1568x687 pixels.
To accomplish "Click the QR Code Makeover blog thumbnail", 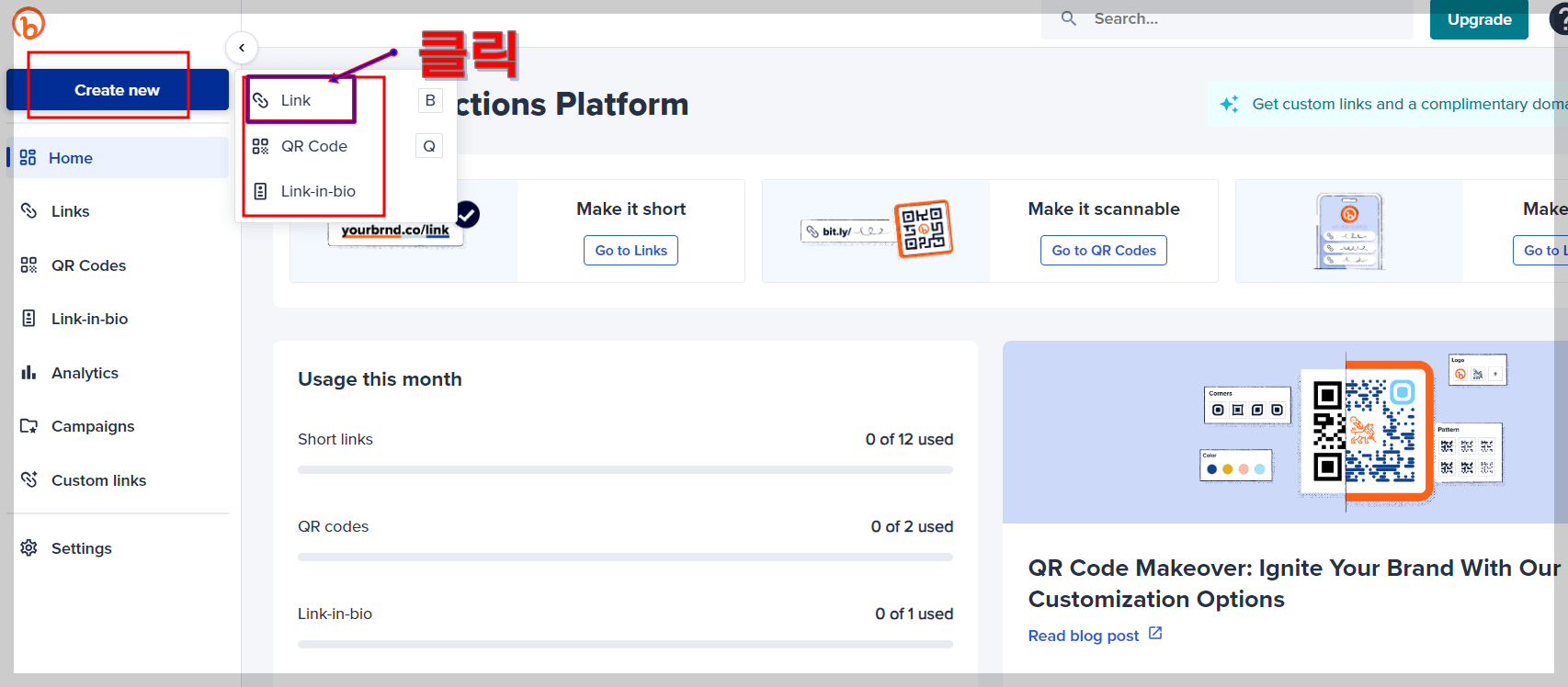I will point(1285,432).
